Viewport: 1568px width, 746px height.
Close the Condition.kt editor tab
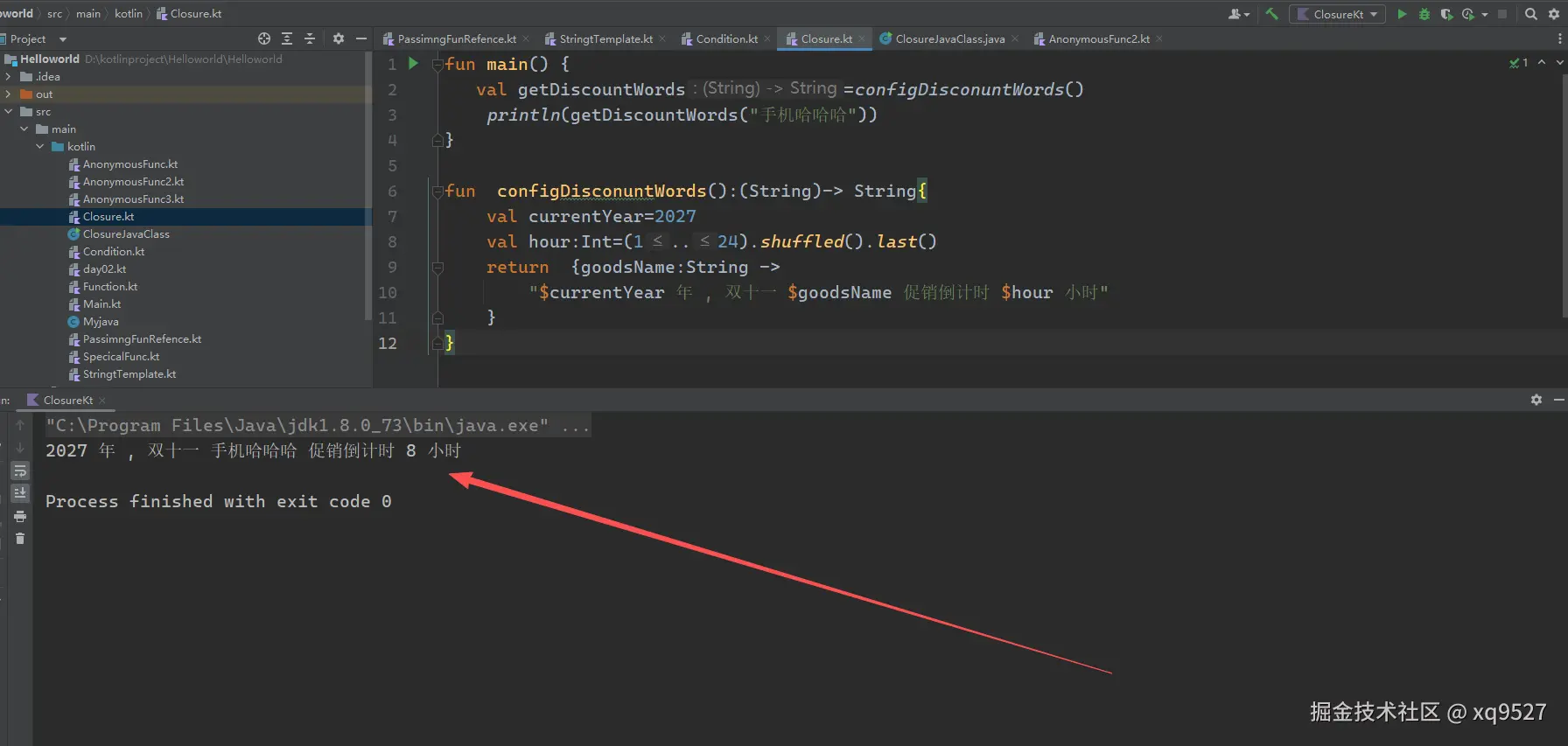coord(767,38)
